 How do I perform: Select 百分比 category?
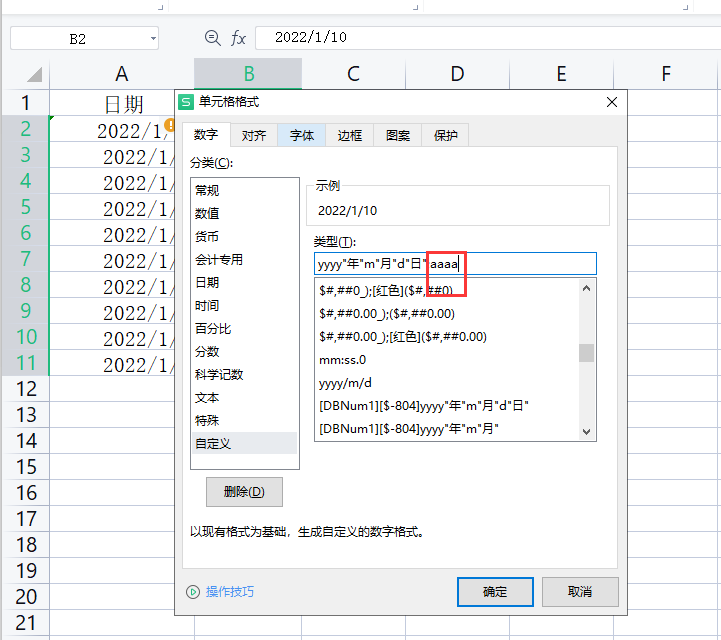pos(245,329)
